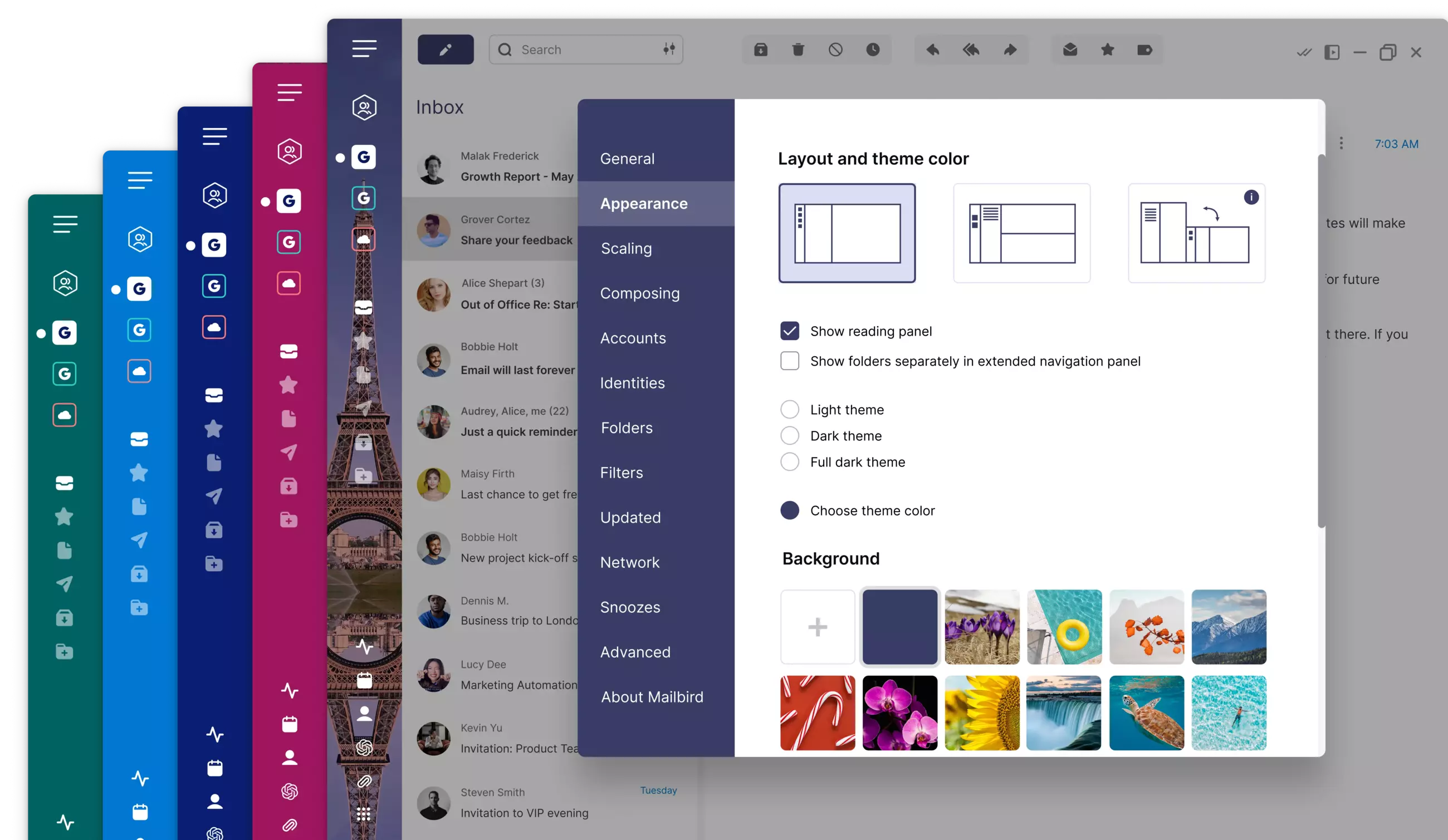Click info icon on third layout
1448x840 pixels.
click(x=1251, y=197)
